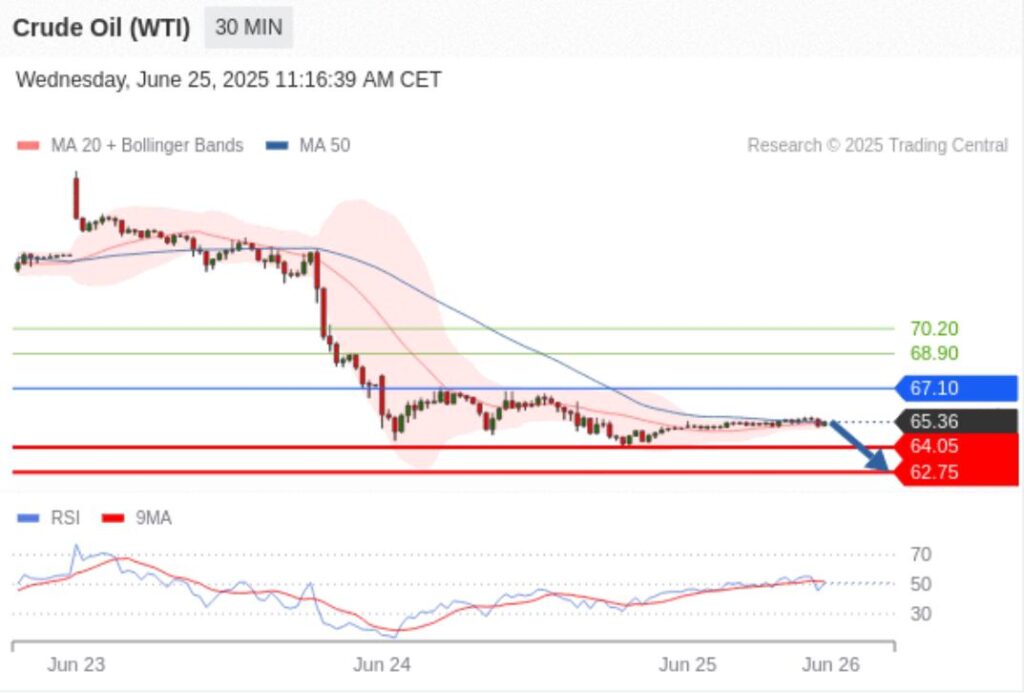
Task: Click the Jun 25 date axis marker
Action: tap(688, 665)
